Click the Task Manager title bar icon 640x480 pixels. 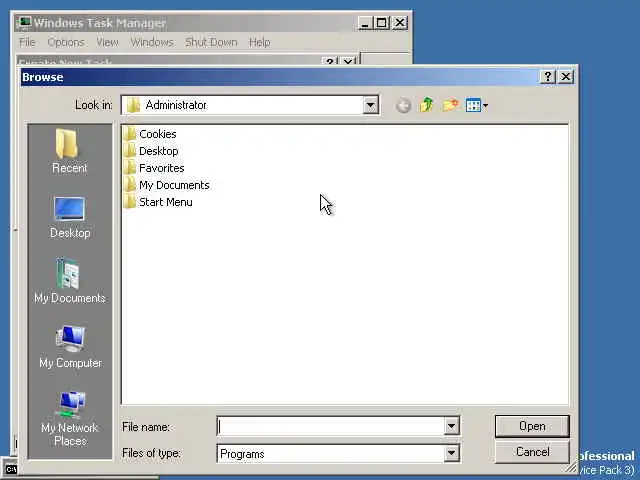[24, 22]
